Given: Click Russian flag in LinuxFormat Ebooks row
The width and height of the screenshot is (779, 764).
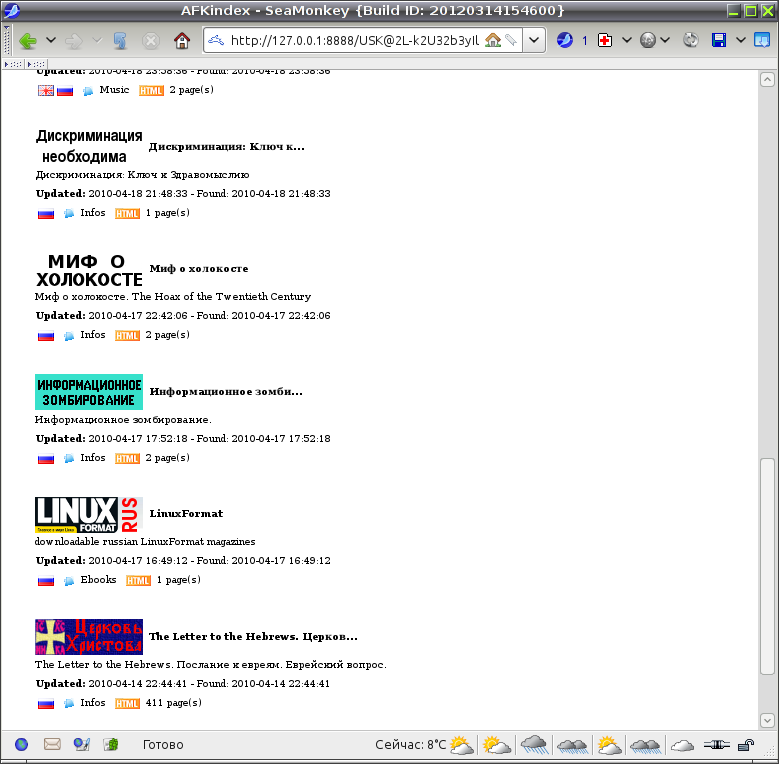Looking at the screenshot, I should (46, 581).
